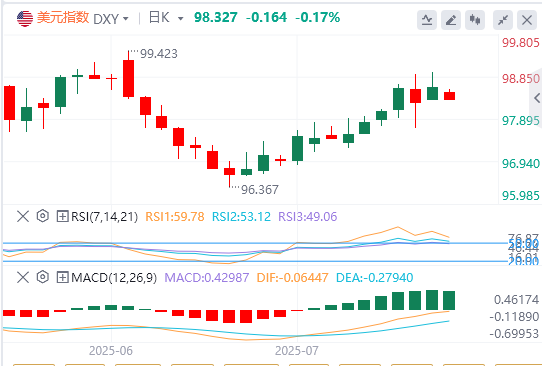Click the MACD(12,26,9) label
Screen dimensions: 542x366
click(x=114, y=278)
